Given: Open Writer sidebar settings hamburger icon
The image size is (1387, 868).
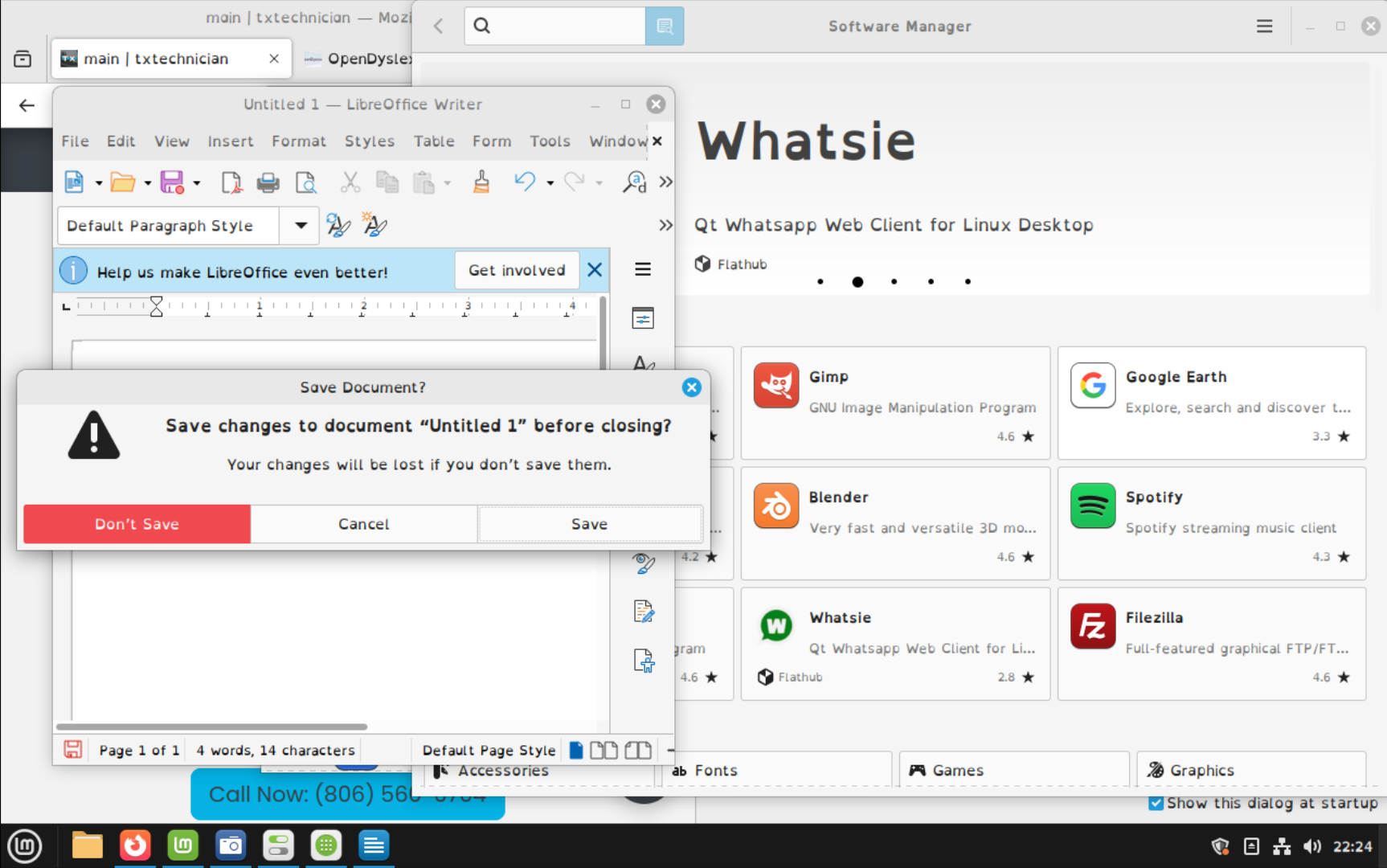Looking at the screenshot, I should point(643,269).
